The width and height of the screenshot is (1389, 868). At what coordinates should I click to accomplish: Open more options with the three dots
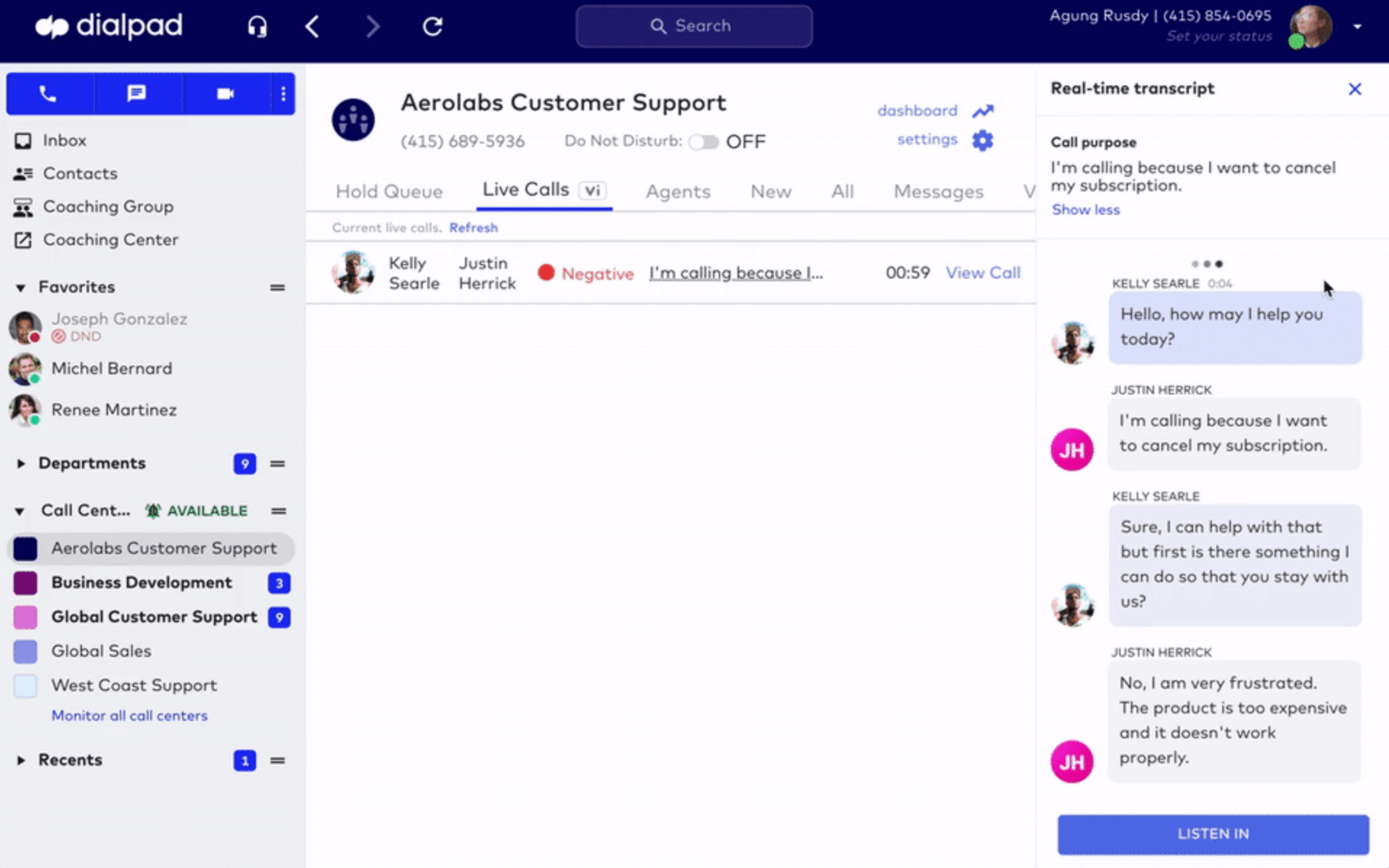point(283,94)
